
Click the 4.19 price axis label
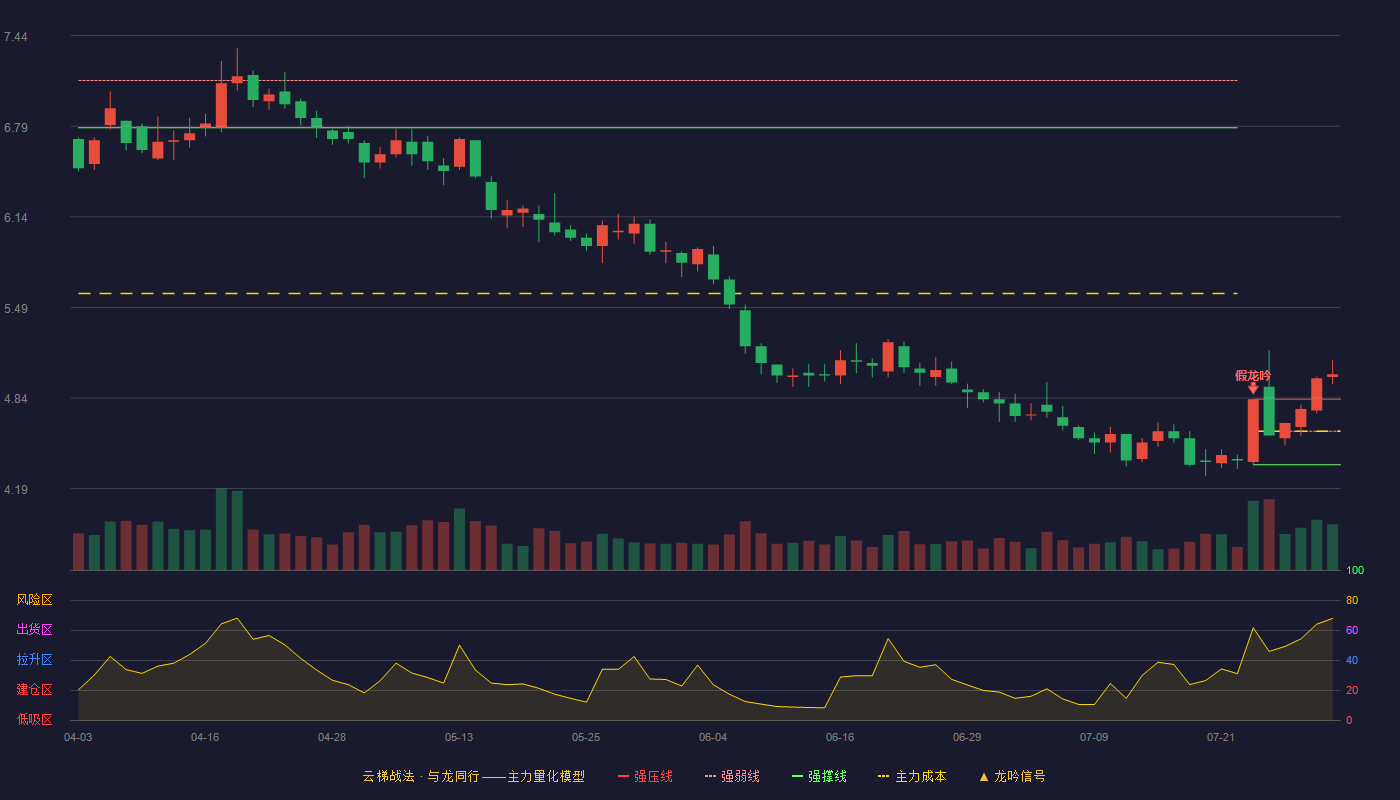coord(15,490)
